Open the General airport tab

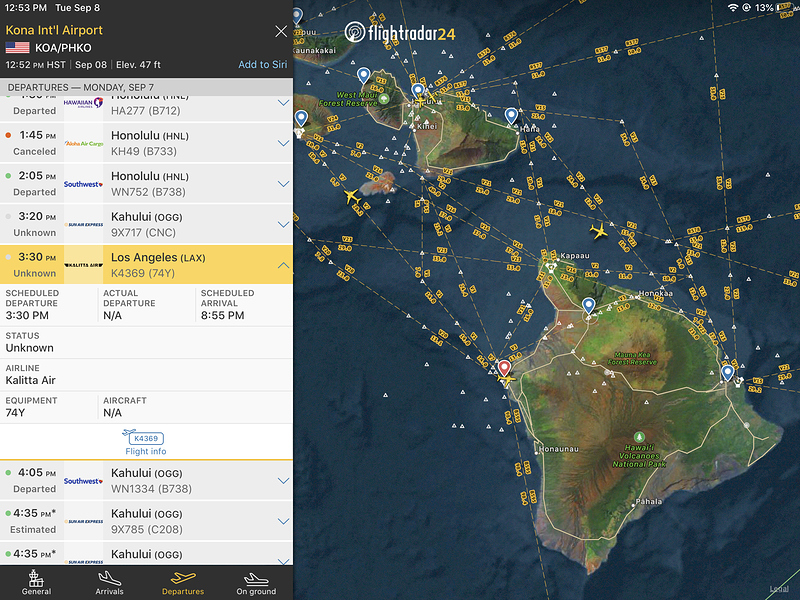tap(36, 583)
